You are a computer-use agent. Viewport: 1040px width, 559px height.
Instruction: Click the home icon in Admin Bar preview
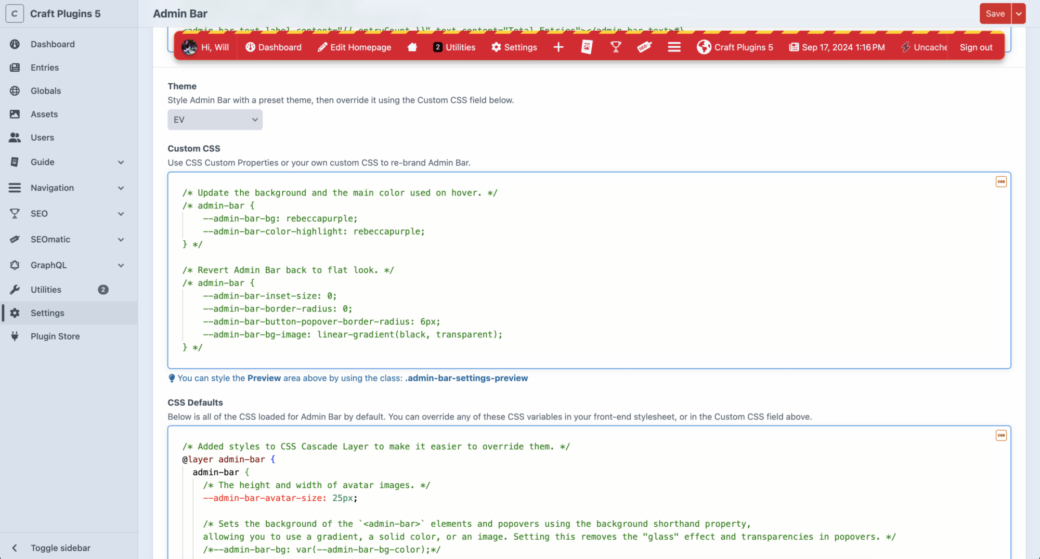pos(412,47)
